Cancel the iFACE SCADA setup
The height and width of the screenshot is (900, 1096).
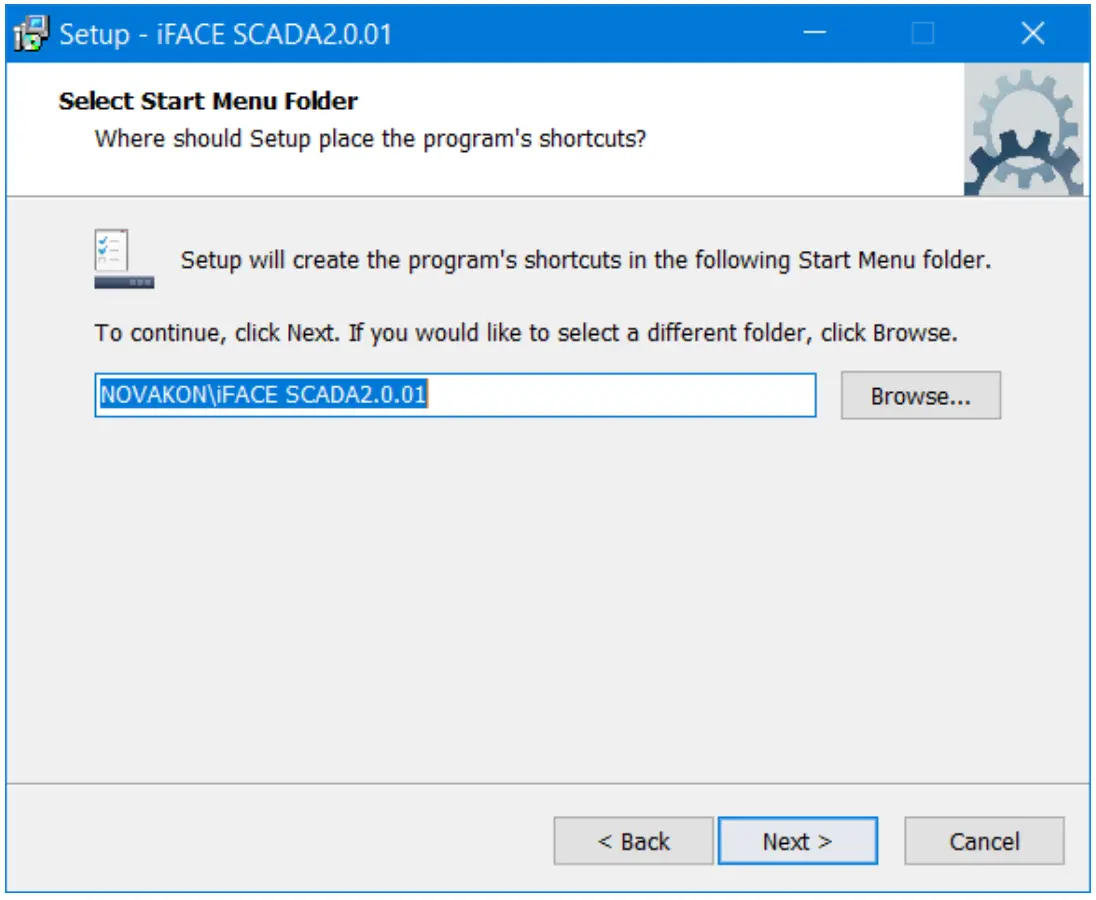(x=984, y=841)
